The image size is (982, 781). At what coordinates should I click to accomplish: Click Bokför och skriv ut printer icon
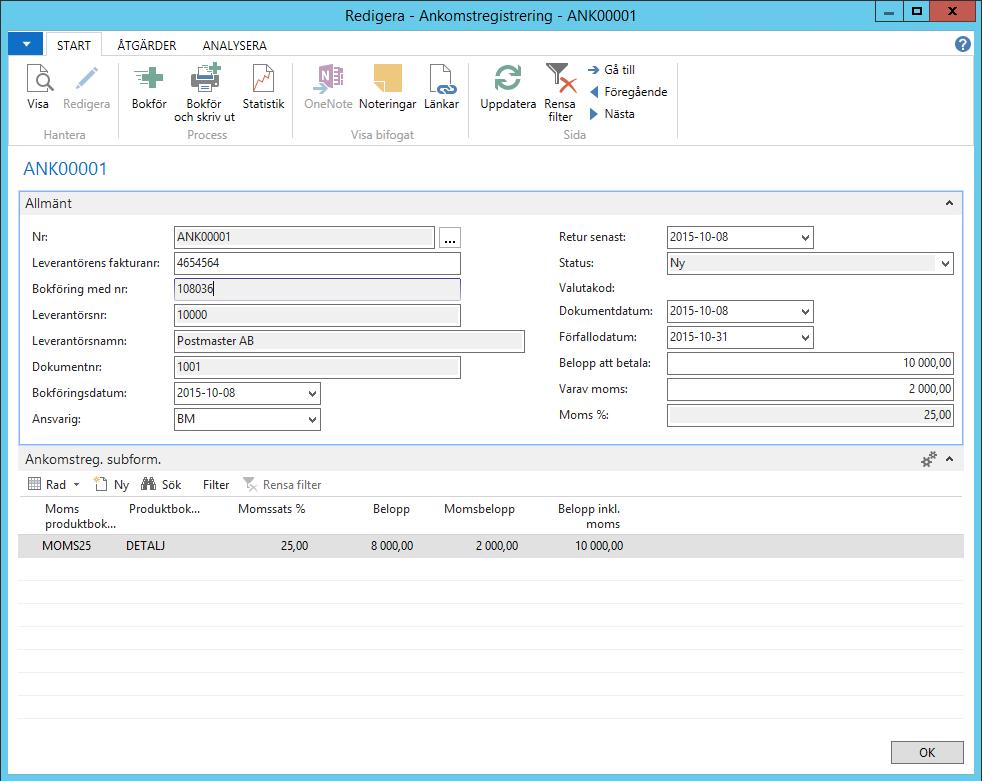pos(205,78)
